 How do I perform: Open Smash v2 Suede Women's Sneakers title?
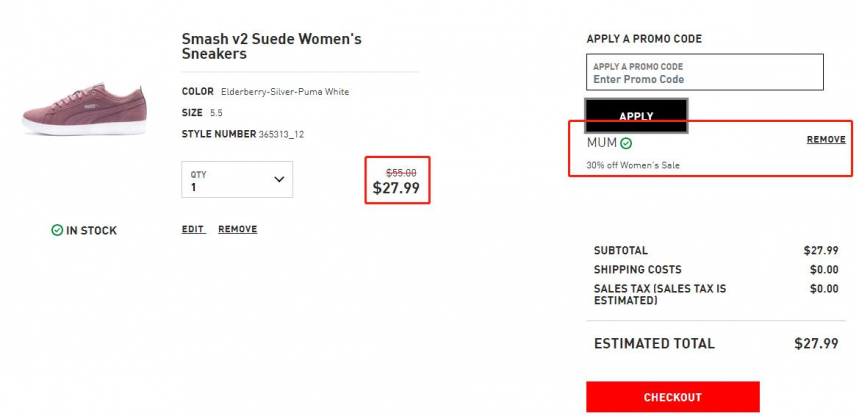coord(272,46)
